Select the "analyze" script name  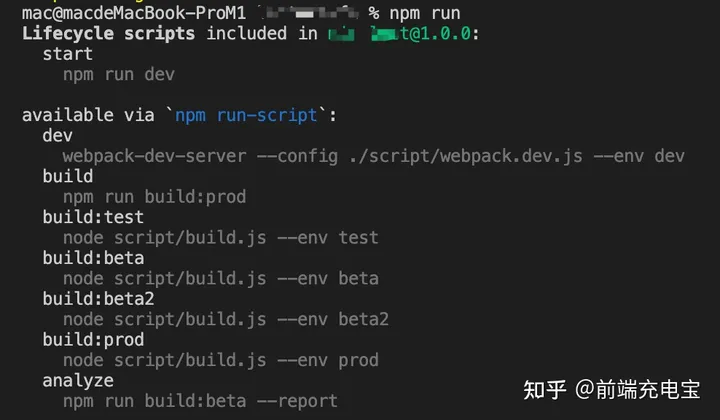(78, 380)
